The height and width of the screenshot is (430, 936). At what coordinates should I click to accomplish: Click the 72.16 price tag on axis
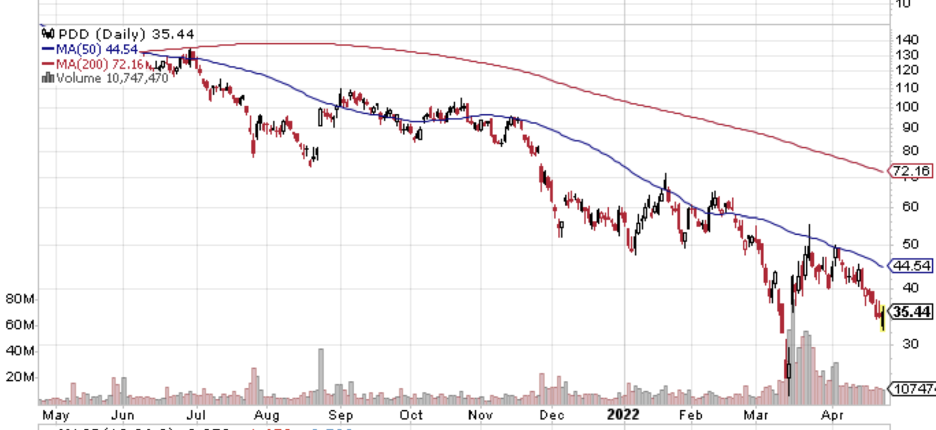pos(913,171)
